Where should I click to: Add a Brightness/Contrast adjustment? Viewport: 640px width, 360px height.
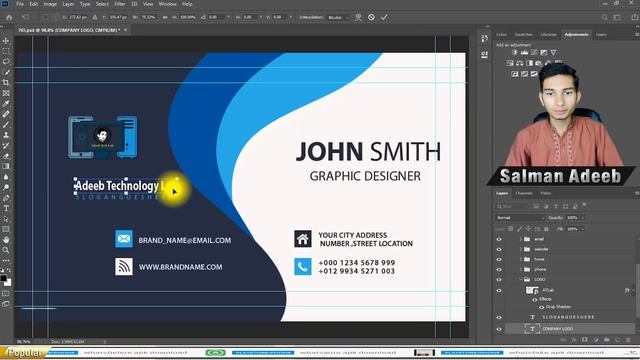pyautogui.click(x=515, y=52)
